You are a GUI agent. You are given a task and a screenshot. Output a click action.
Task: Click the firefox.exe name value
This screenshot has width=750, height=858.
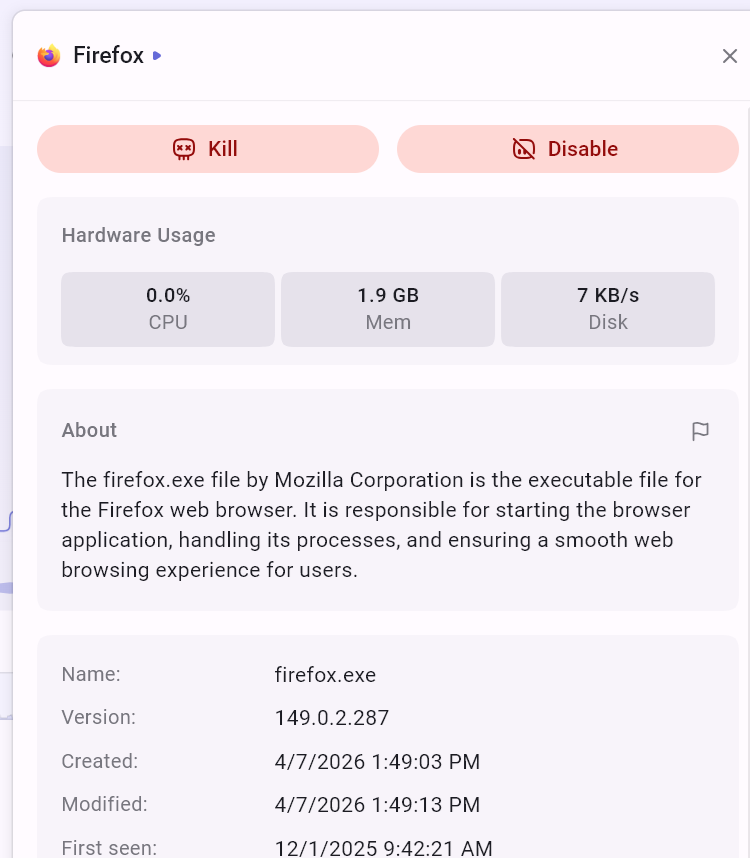325,675
